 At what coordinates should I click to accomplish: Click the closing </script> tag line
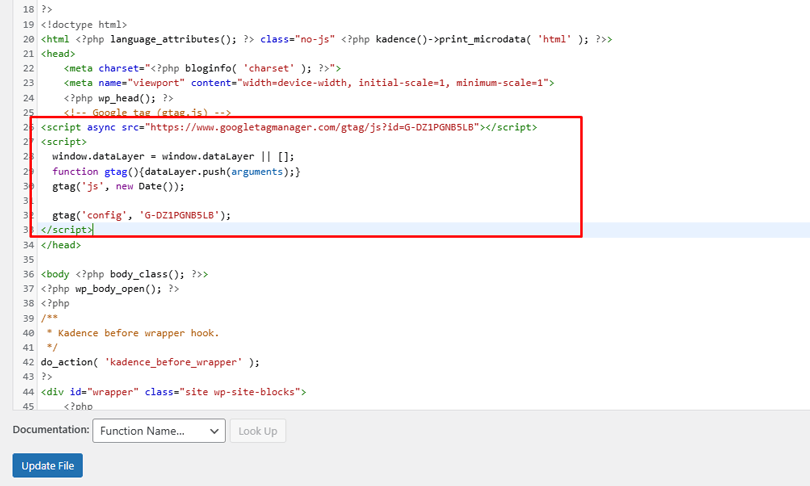pyautogui.click(x=67, y=230)
